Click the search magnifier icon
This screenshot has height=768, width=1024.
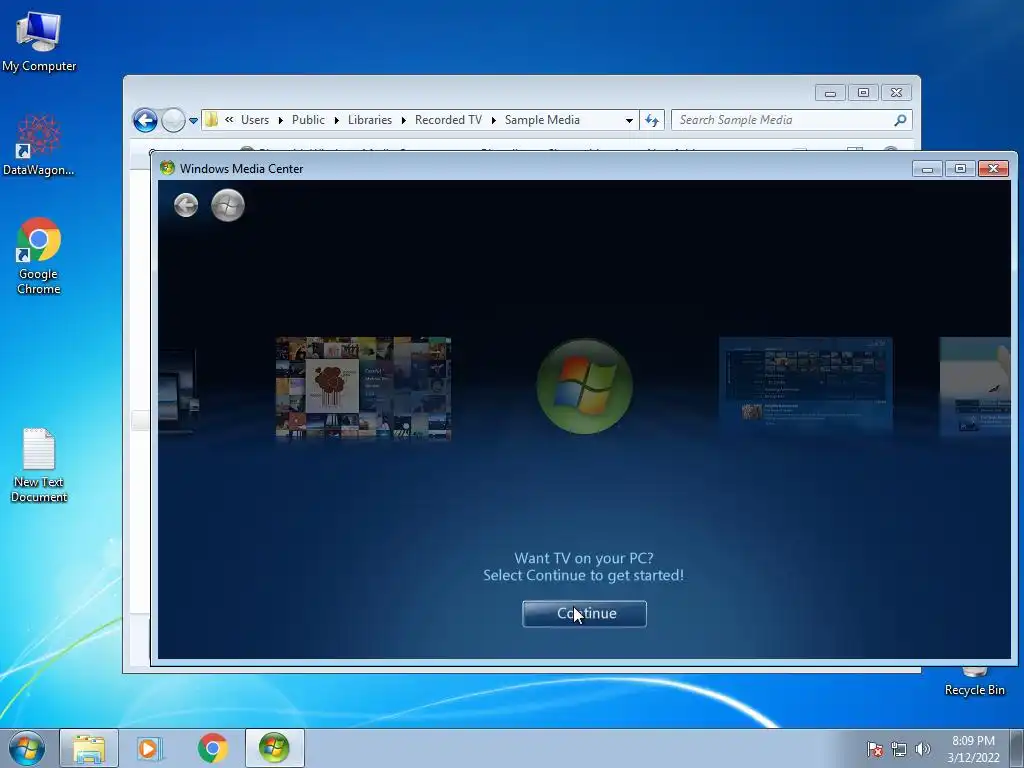[900, 120]
